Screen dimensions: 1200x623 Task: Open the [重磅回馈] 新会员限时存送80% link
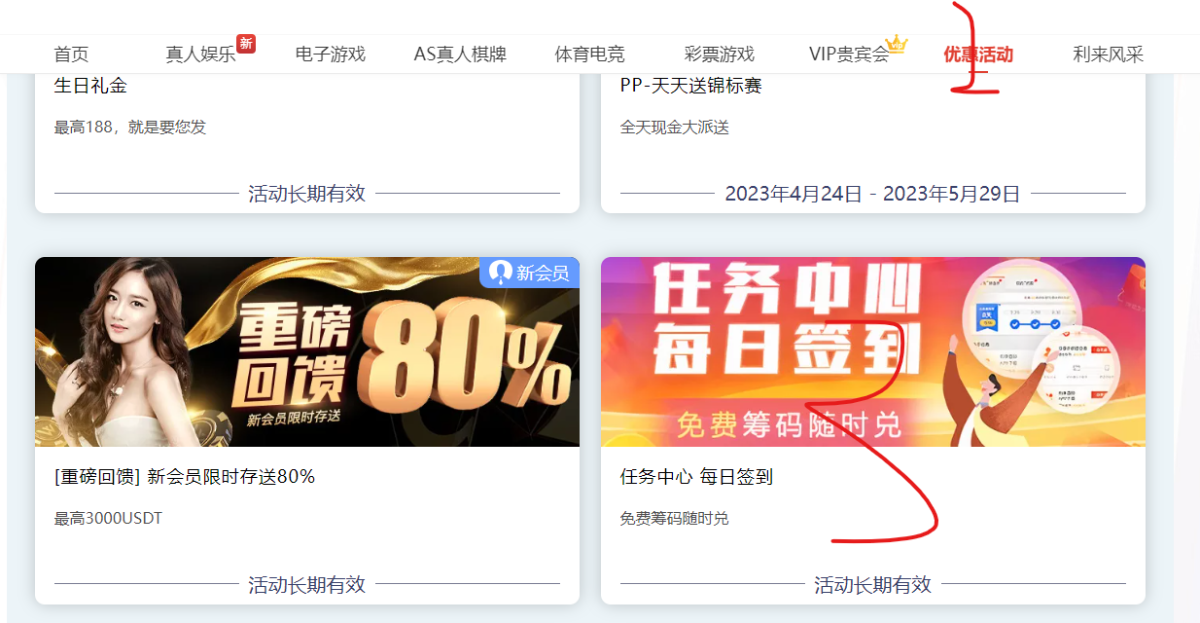[x=185, y=477]
